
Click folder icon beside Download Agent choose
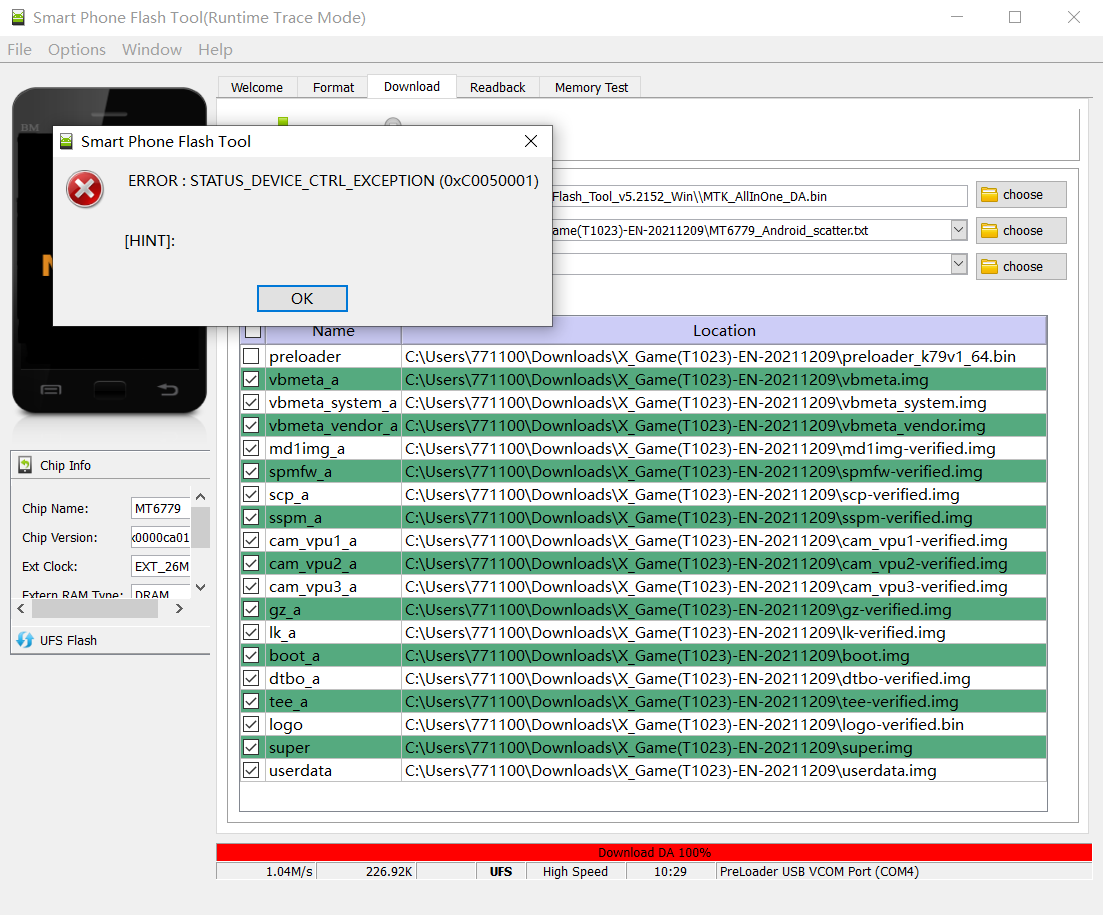(x=990, y=195)
